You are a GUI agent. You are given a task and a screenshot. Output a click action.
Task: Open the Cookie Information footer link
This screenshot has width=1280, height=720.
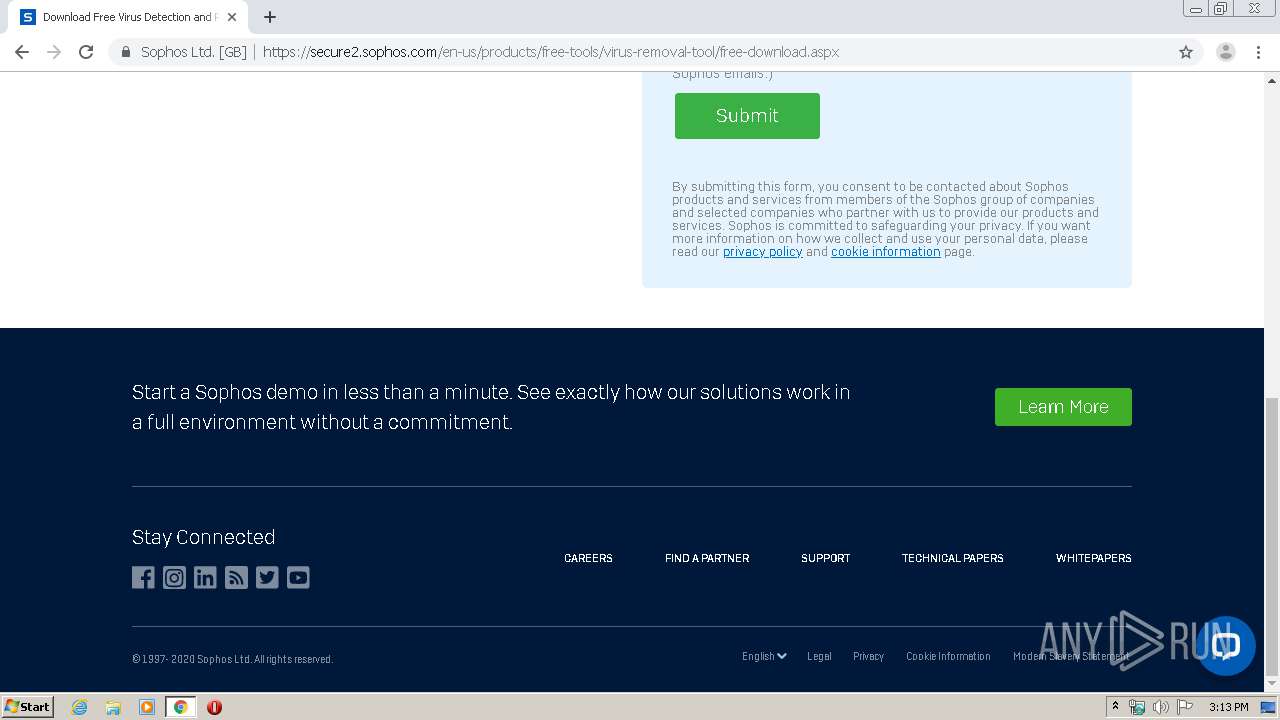coord(948,656)
